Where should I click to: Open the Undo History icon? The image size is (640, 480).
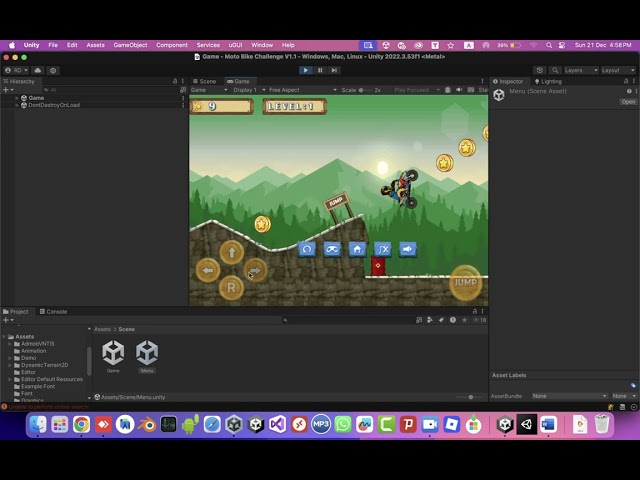[x=540, y=70]
